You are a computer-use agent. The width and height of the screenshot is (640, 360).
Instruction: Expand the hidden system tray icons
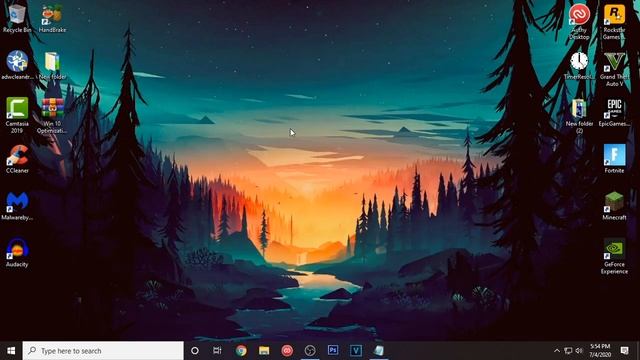pyautogui.click(x=557, y=351)
